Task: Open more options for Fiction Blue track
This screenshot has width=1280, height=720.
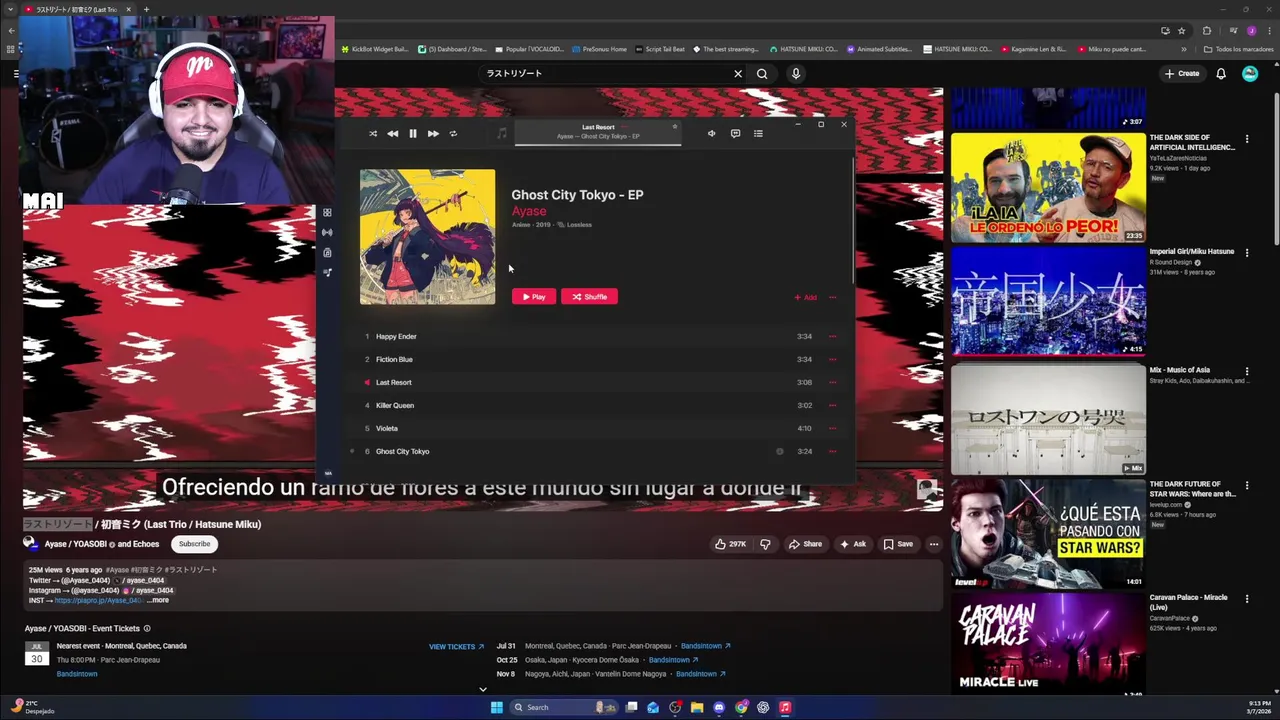Action: pos(832,360)
